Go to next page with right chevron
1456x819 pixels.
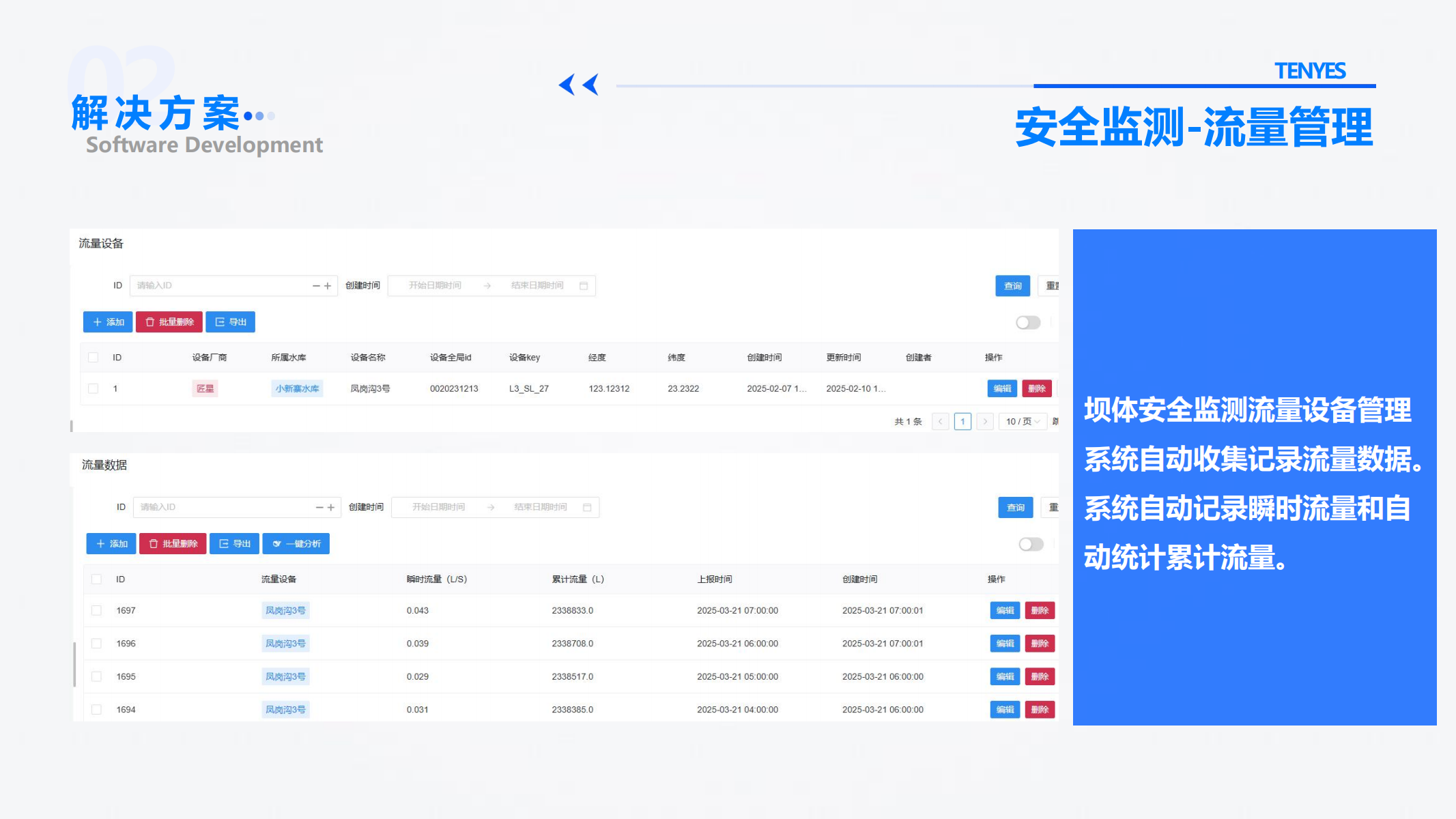(984, 422)
